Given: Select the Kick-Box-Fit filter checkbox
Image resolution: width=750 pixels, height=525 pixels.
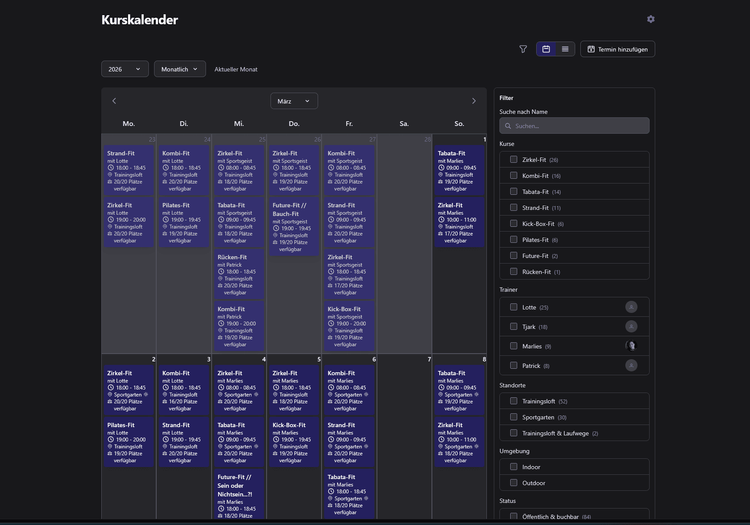Looking at the screenshot, I should click(x=514, y=224).
